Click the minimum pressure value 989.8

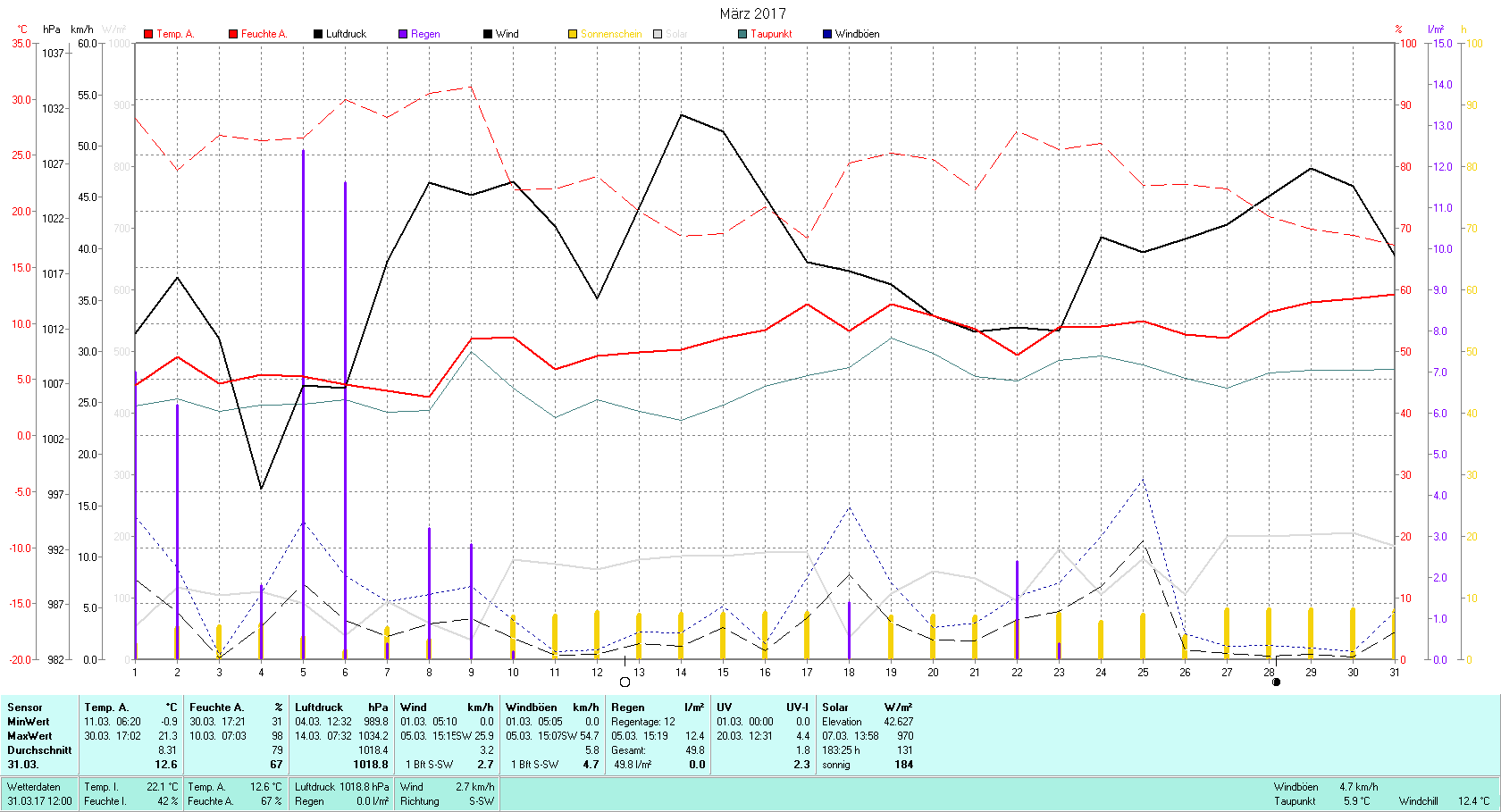376,722
